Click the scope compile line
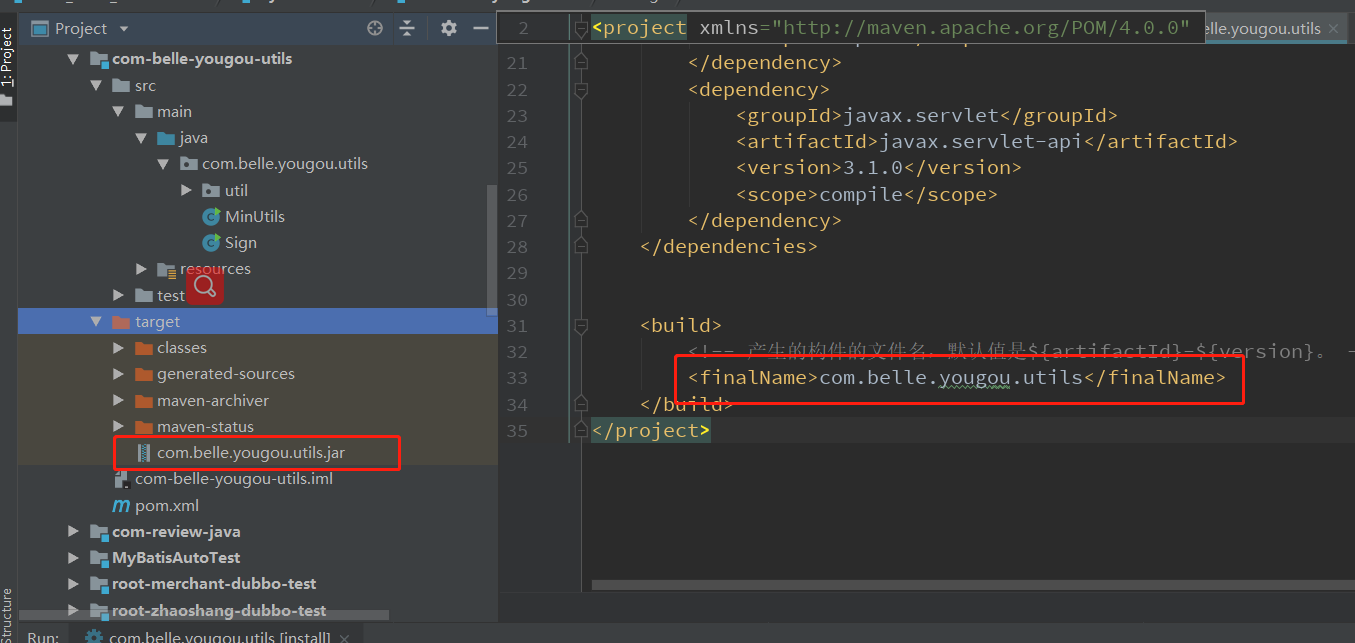 click(866, 194)
